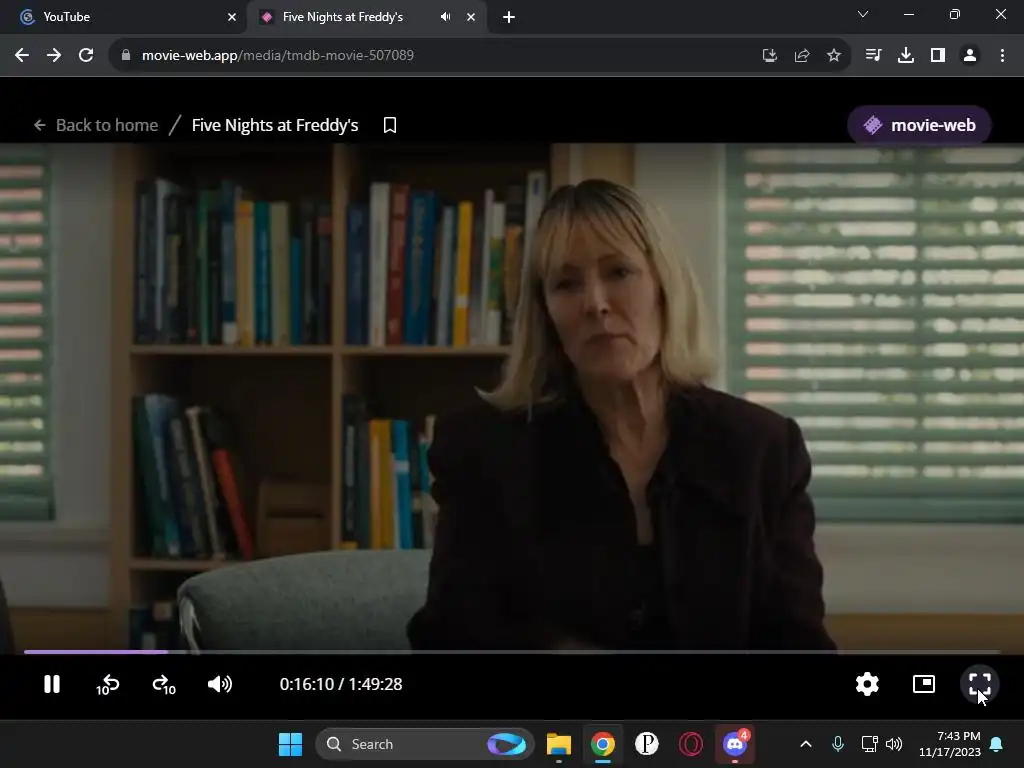Open the Windows Start menu
The image size is (1024, 768).
pos(290,744)
